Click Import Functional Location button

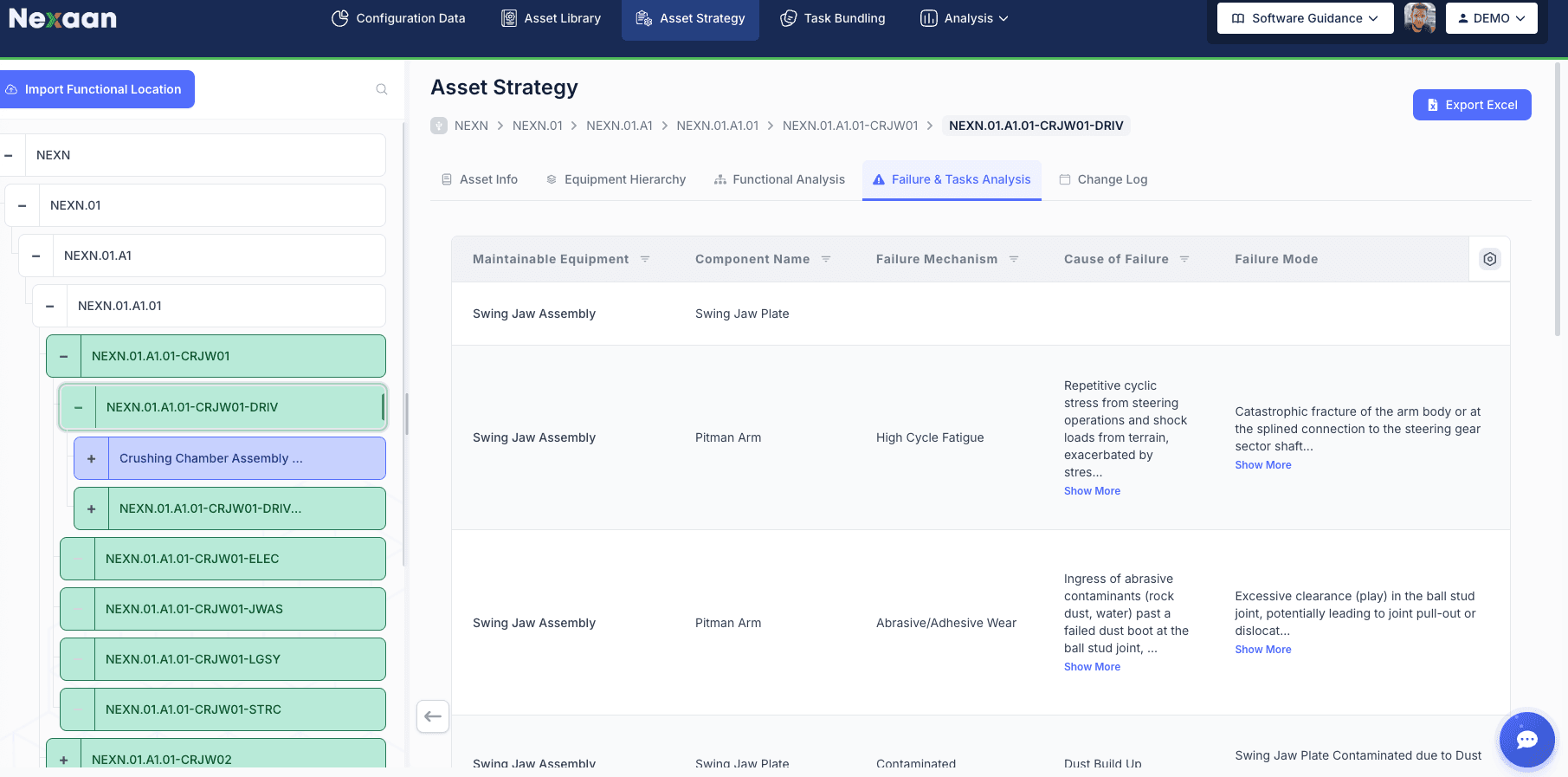point(95,89)
